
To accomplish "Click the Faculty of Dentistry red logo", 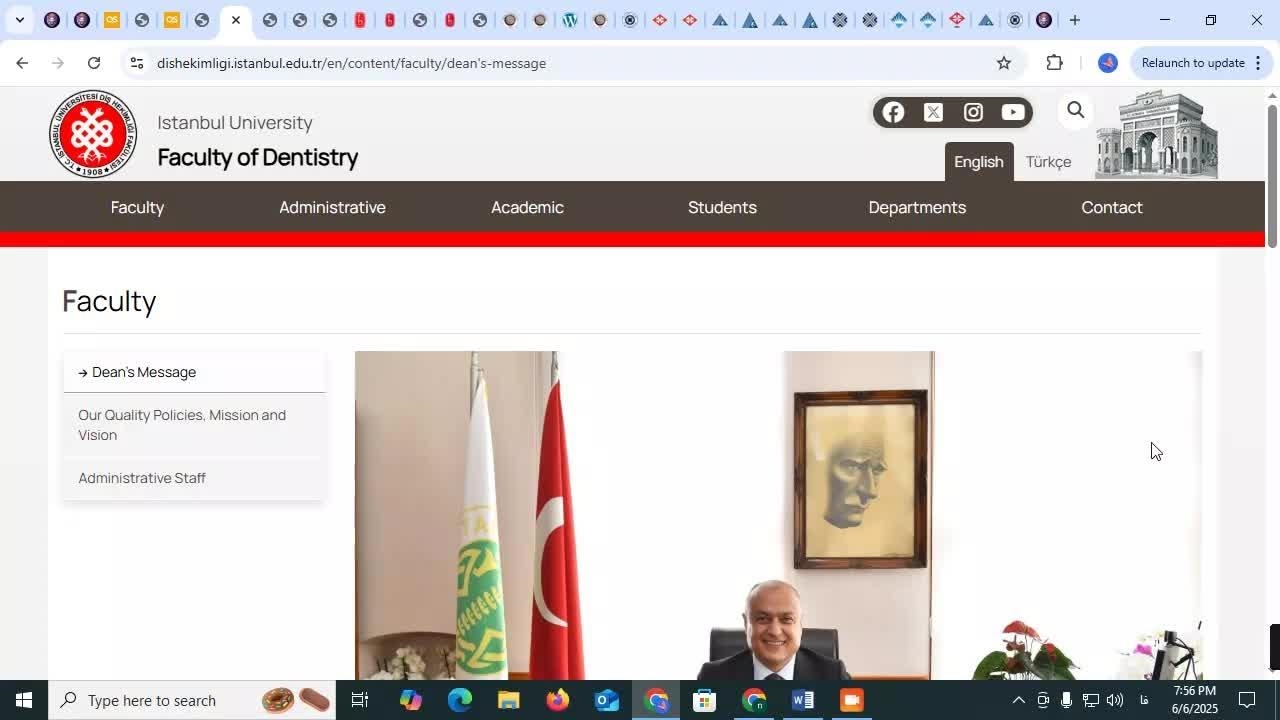I will [93, 134].
